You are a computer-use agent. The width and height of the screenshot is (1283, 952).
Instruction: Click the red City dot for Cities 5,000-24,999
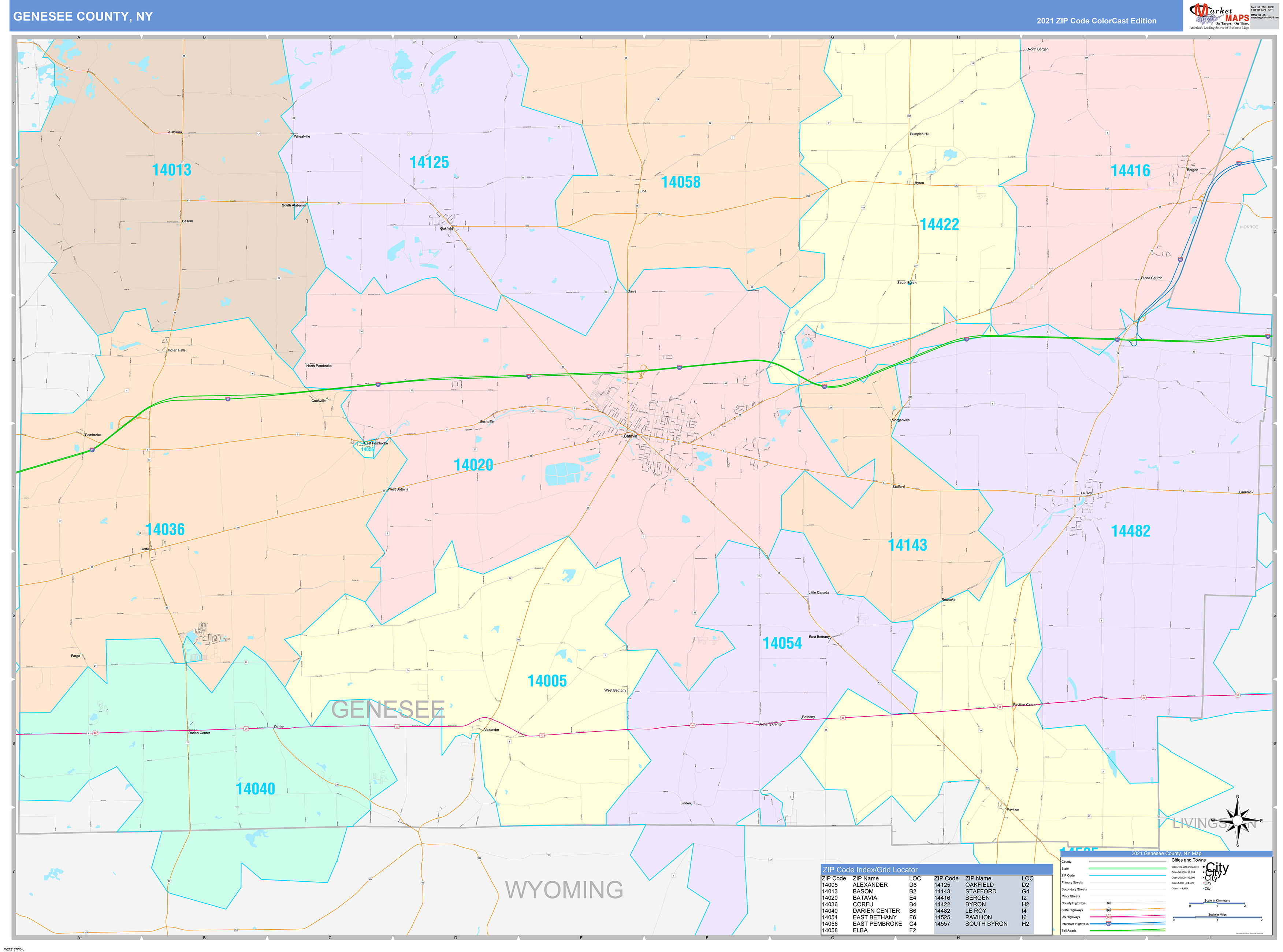click(x=1204, y=883)
